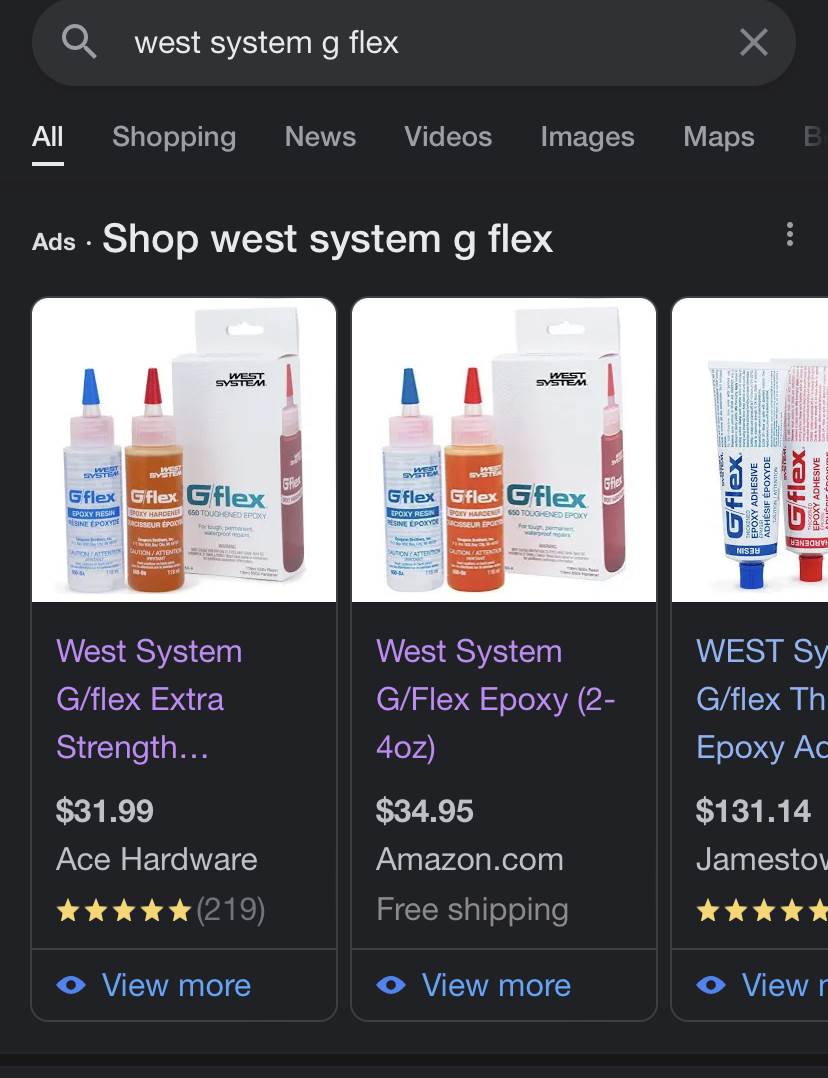Expand View more on Amazon.com listing
Image resolution: width=828 pixels, height=1078 pixels.
tap(496, 985)
